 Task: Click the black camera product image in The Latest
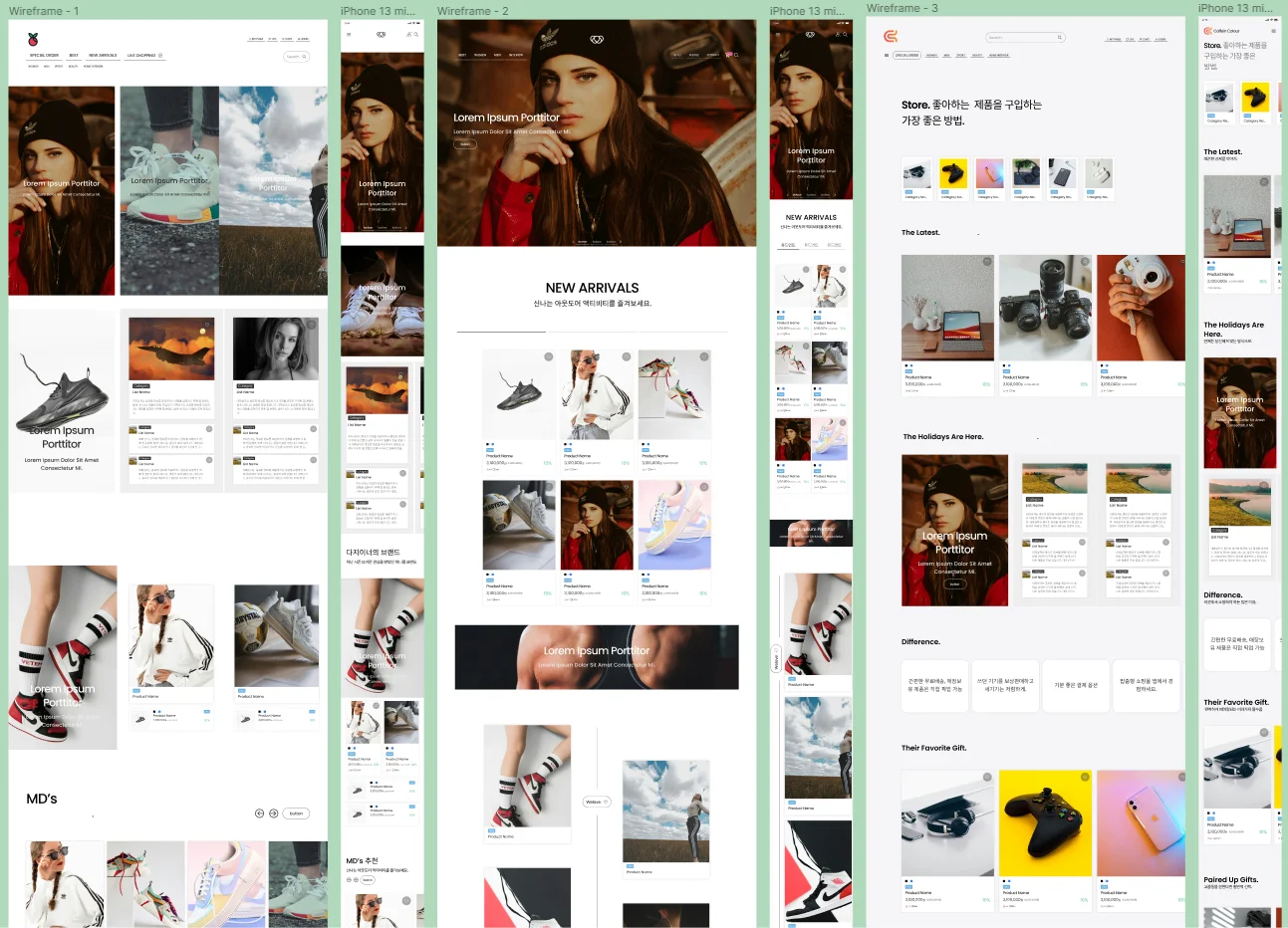tap(1045, 308)
